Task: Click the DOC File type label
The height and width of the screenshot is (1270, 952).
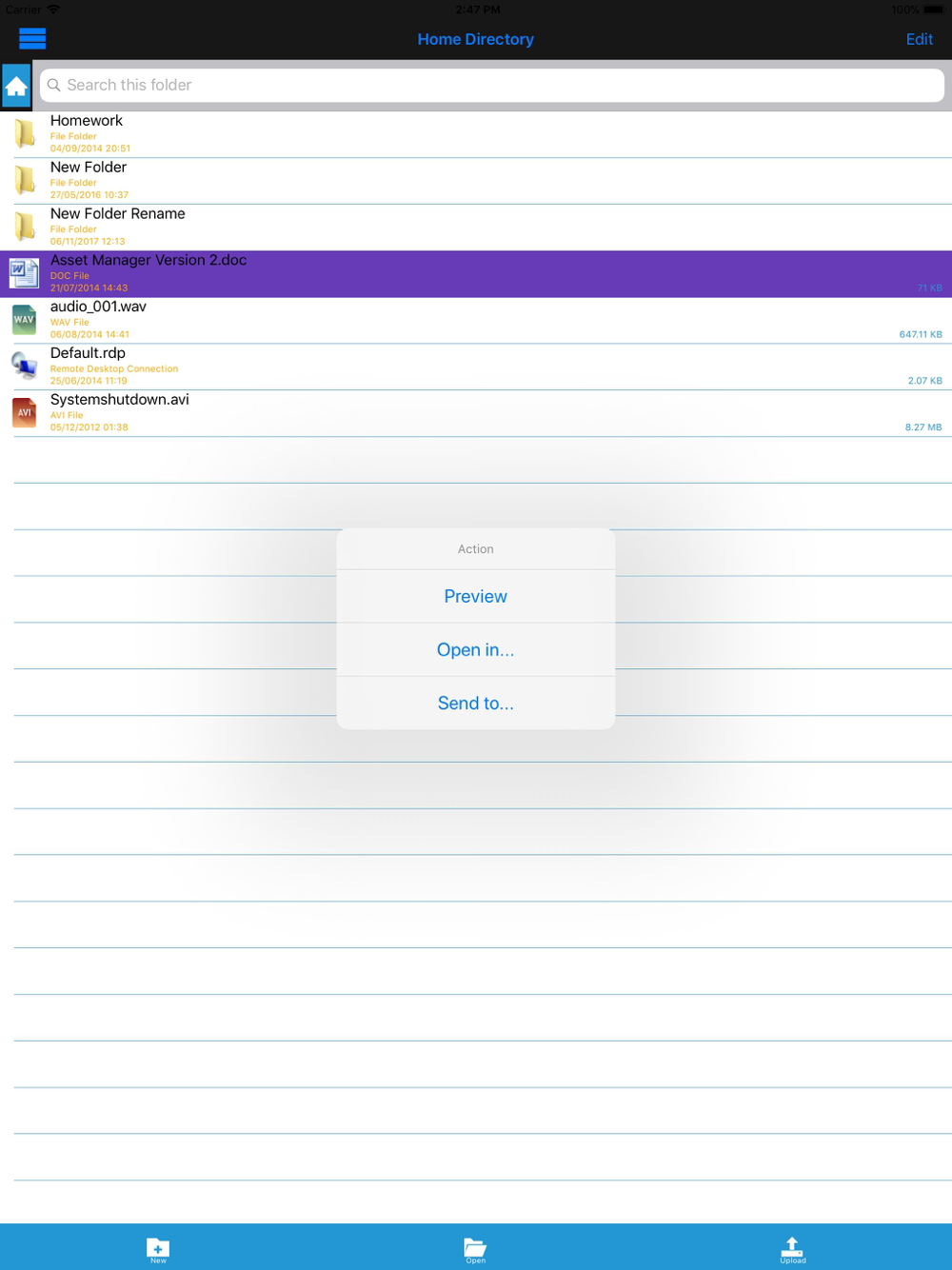Action: (x=69, y=275)
